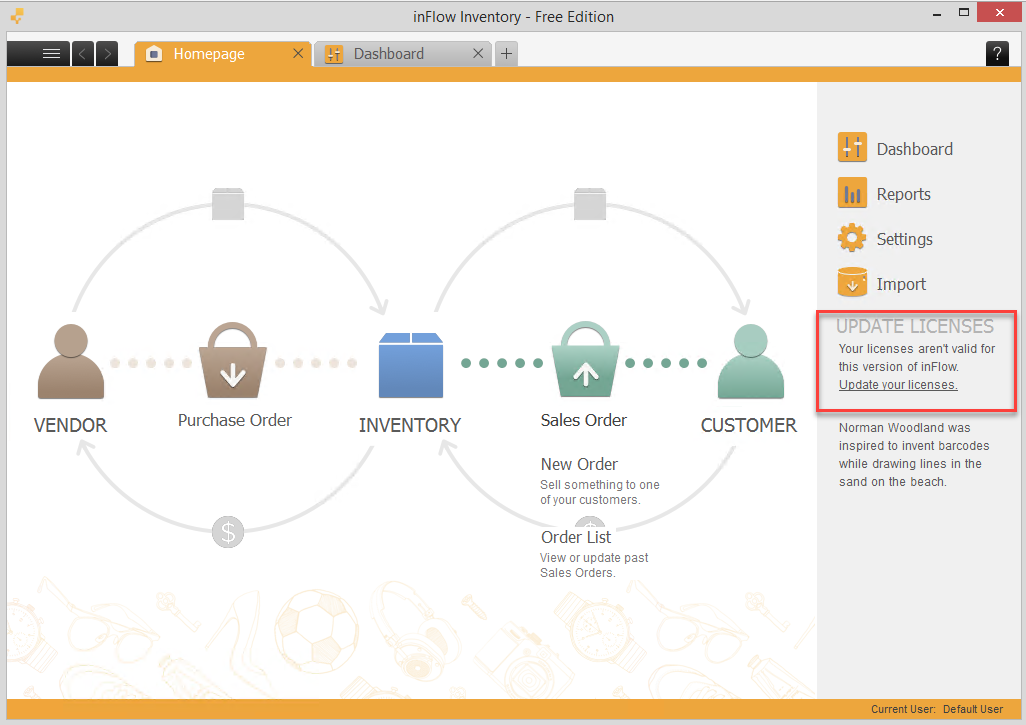Click the Purchase Order label

point(235,420)
